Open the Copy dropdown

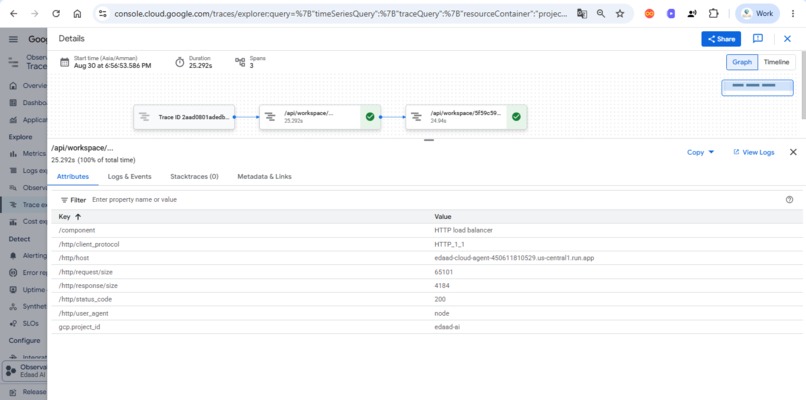[701, 152]
